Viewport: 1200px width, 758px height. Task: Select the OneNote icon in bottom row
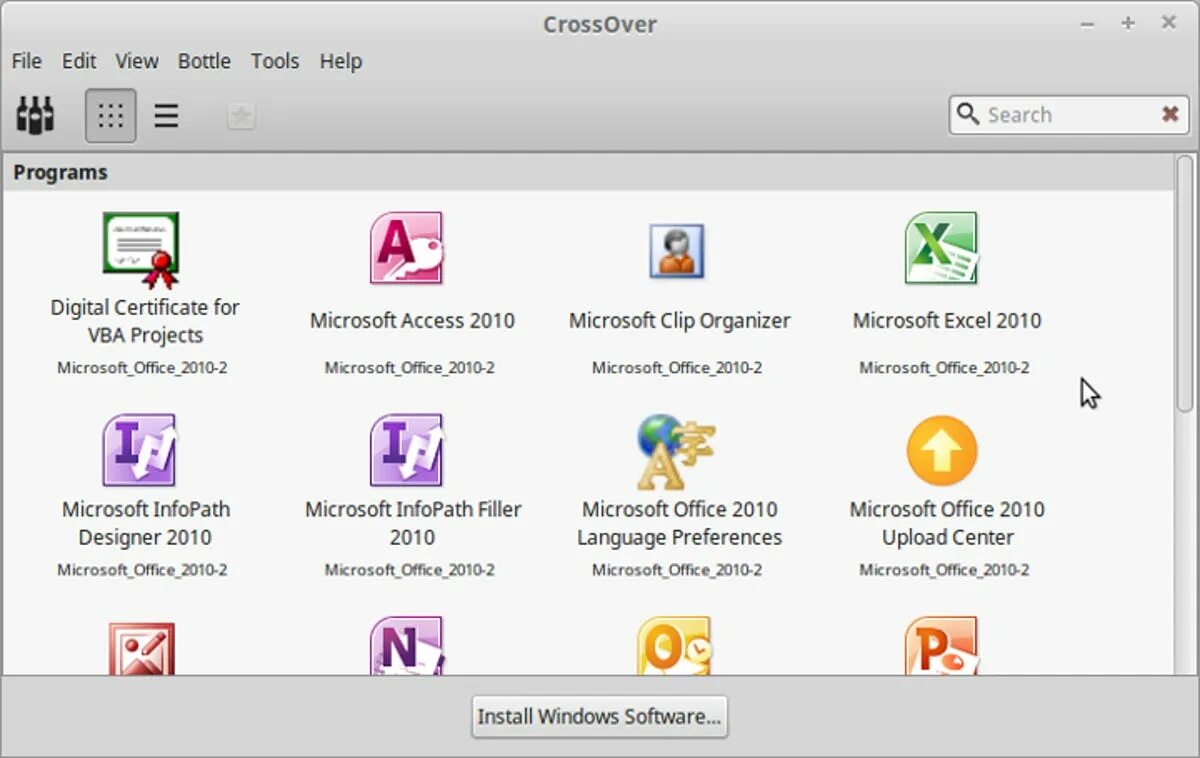pyautogui.click(x=407, y=646)
